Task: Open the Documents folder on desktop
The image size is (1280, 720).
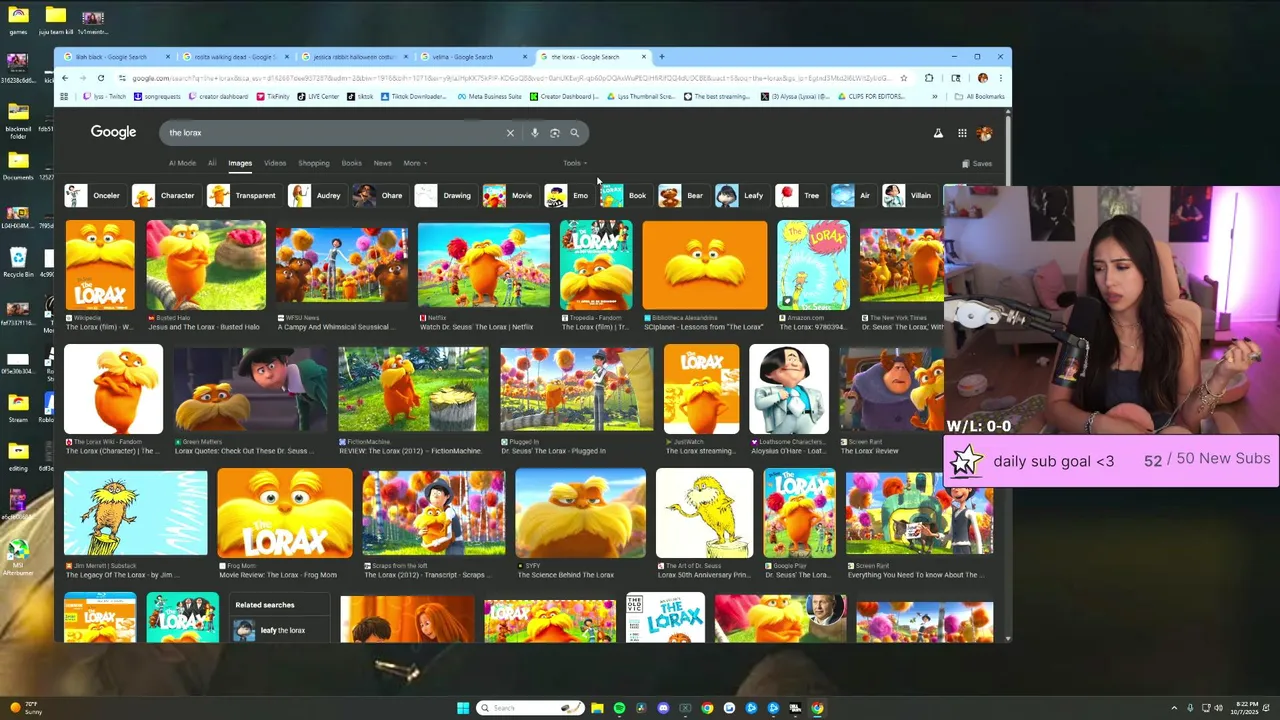Action: pyautogui.click(x=18, y=165)
